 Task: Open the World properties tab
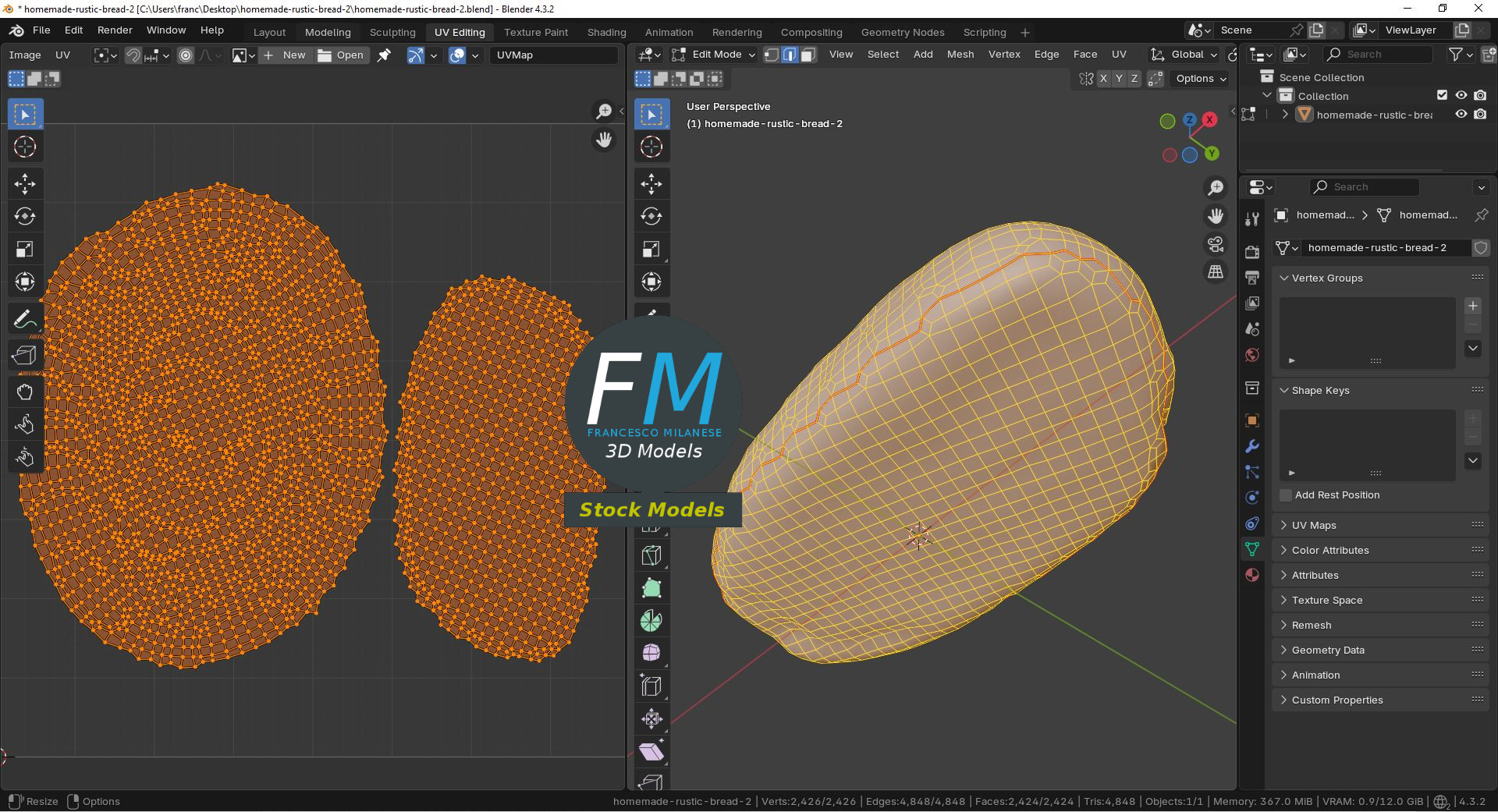tap(1252, 355)
